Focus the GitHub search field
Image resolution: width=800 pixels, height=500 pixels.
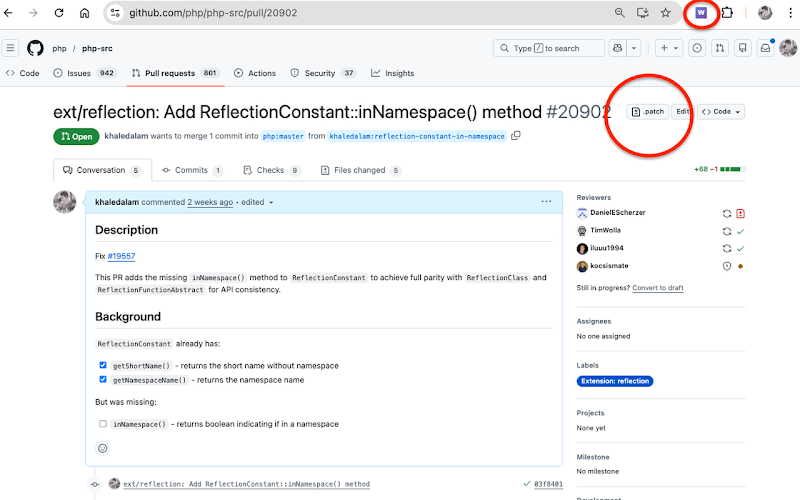point(548,48)
